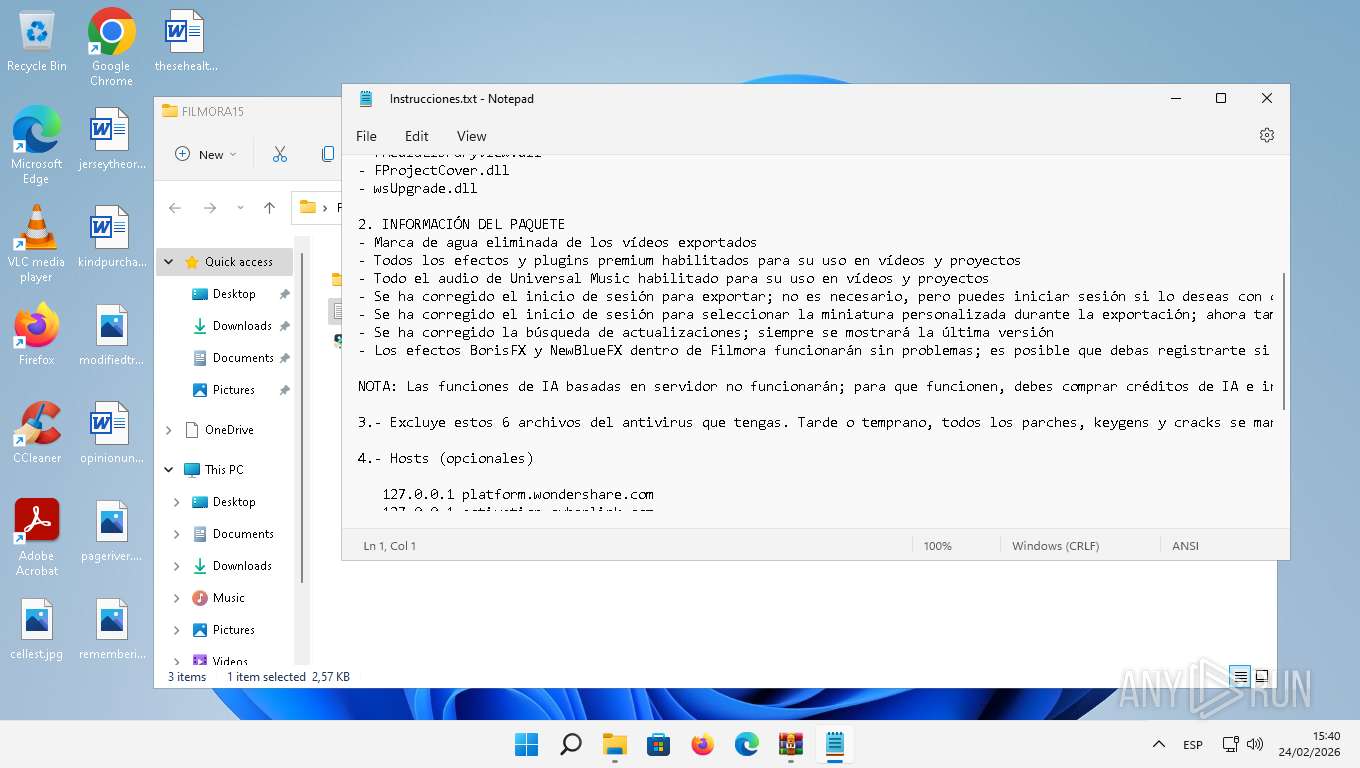Select This PC in navigation pane
The width and height of the screenshot is (1360, 768).
click(224, 470)
